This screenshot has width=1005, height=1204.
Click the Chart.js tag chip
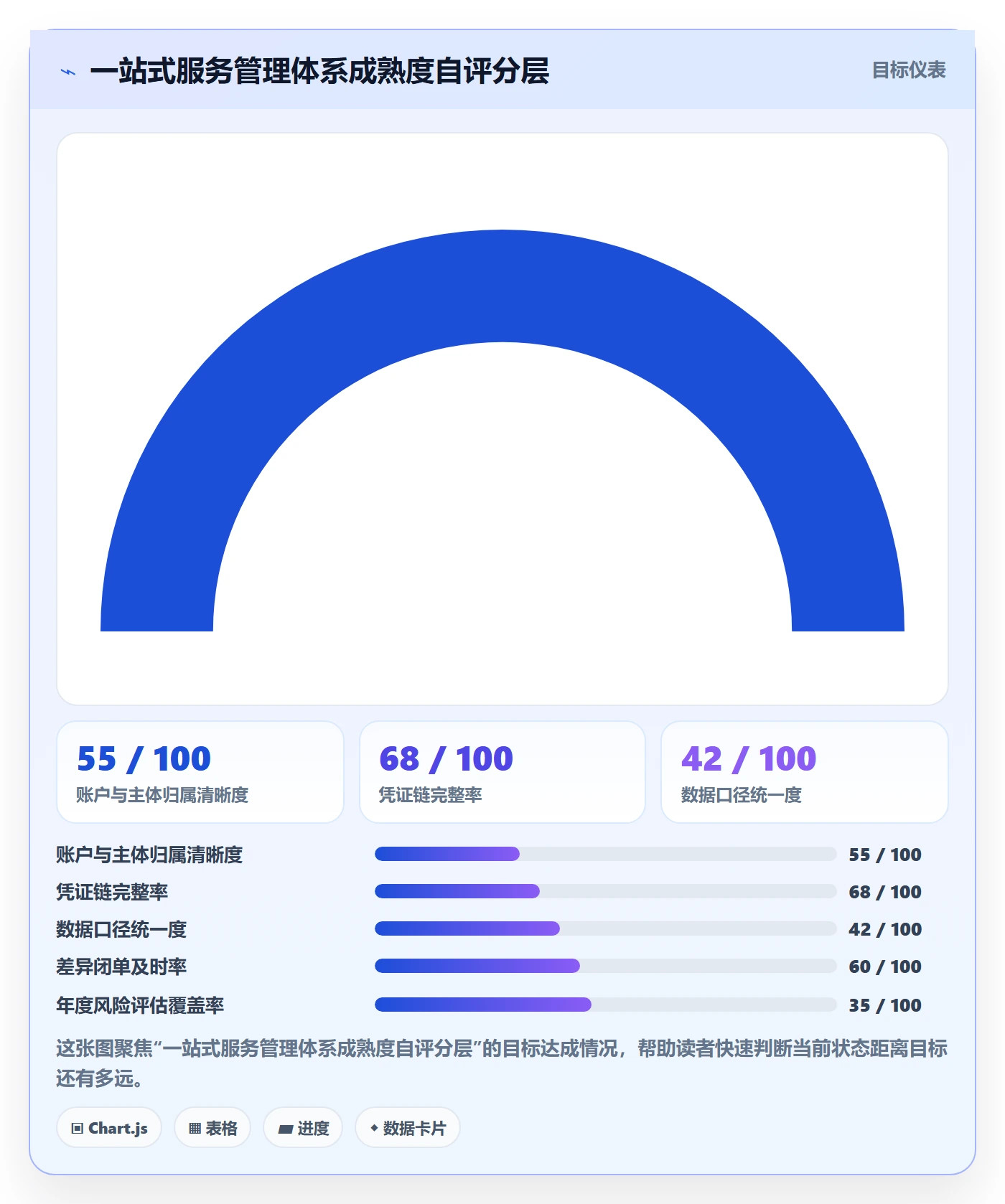point(109,1128)
